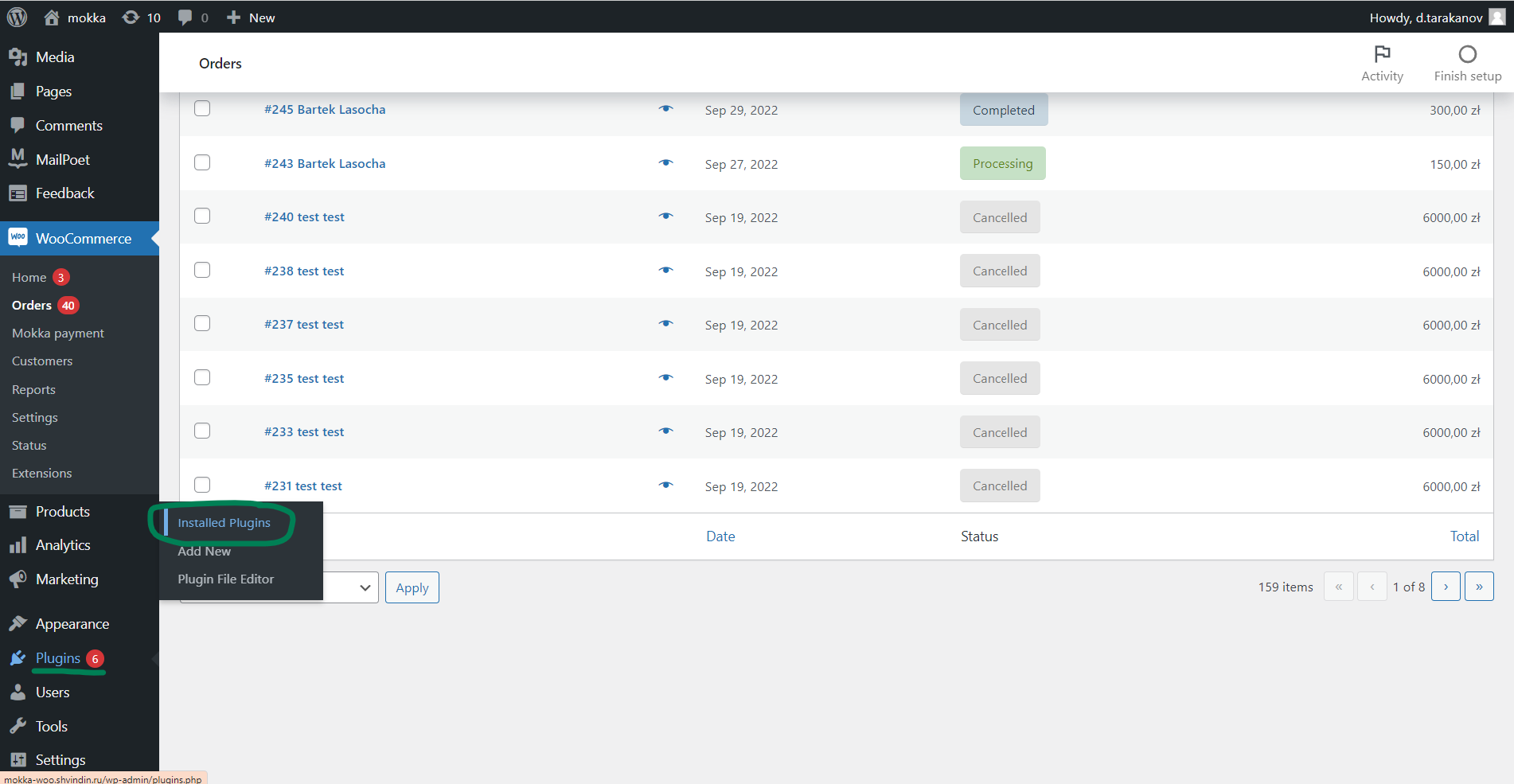Select checkbox for order #233

pyautogui.click(x=202, y=431)
